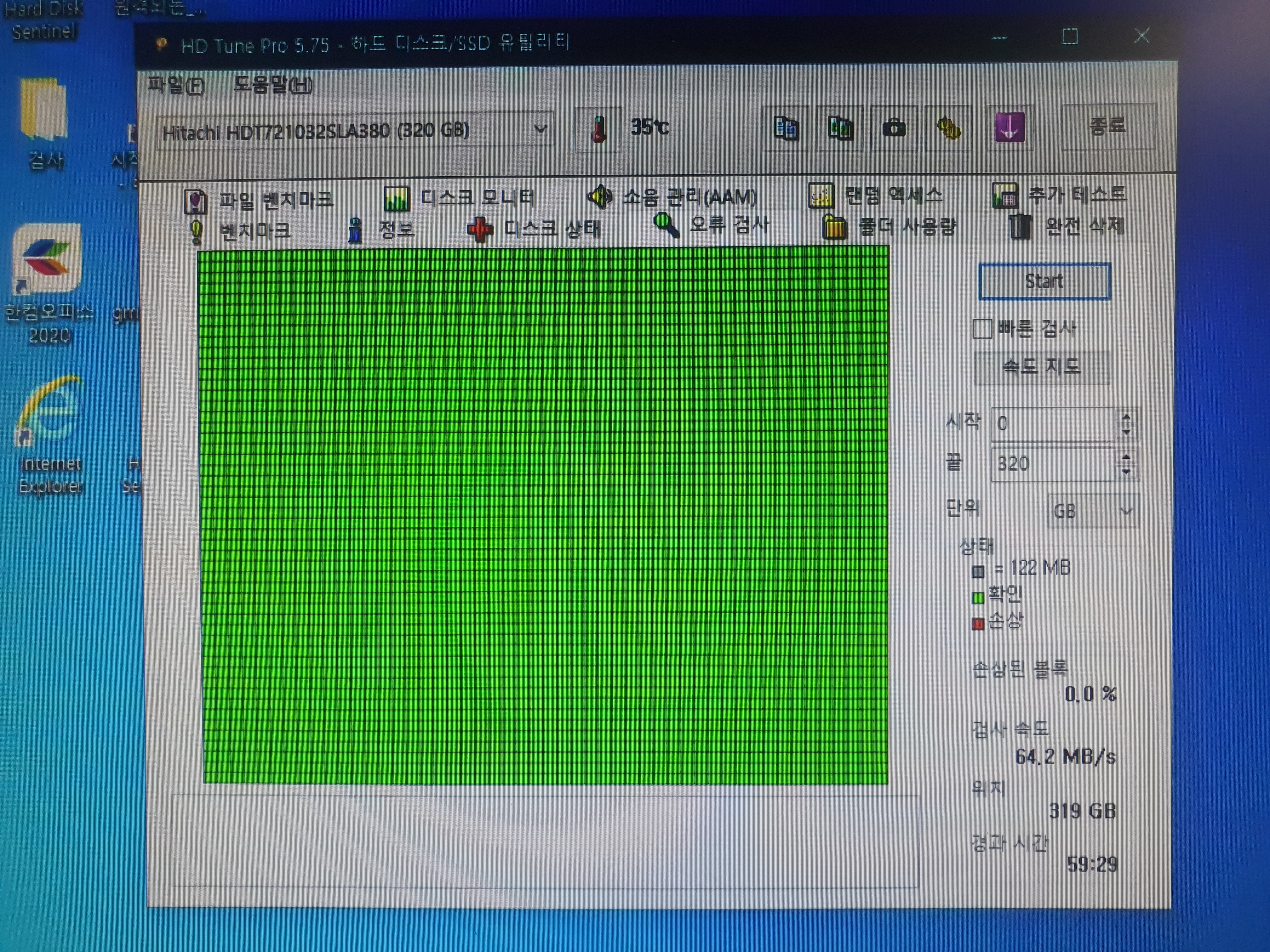Click the copy screenshot toolbar icon
Viewport: 1270px width, 952px height.
click(x=839, y=128)
